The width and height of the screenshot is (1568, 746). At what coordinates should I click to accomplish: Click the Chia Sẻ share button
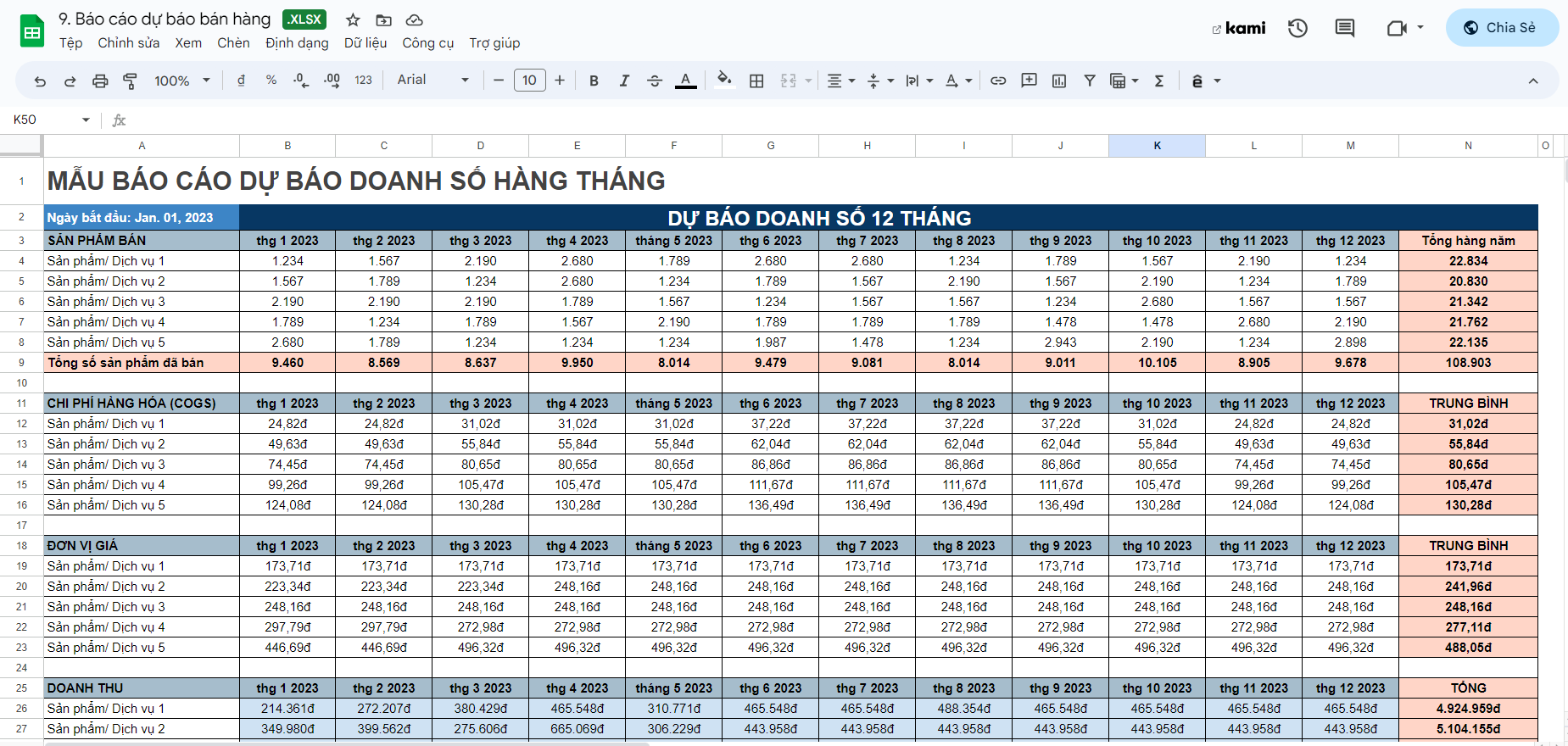pyautogui.click(x=1502, y=27)
